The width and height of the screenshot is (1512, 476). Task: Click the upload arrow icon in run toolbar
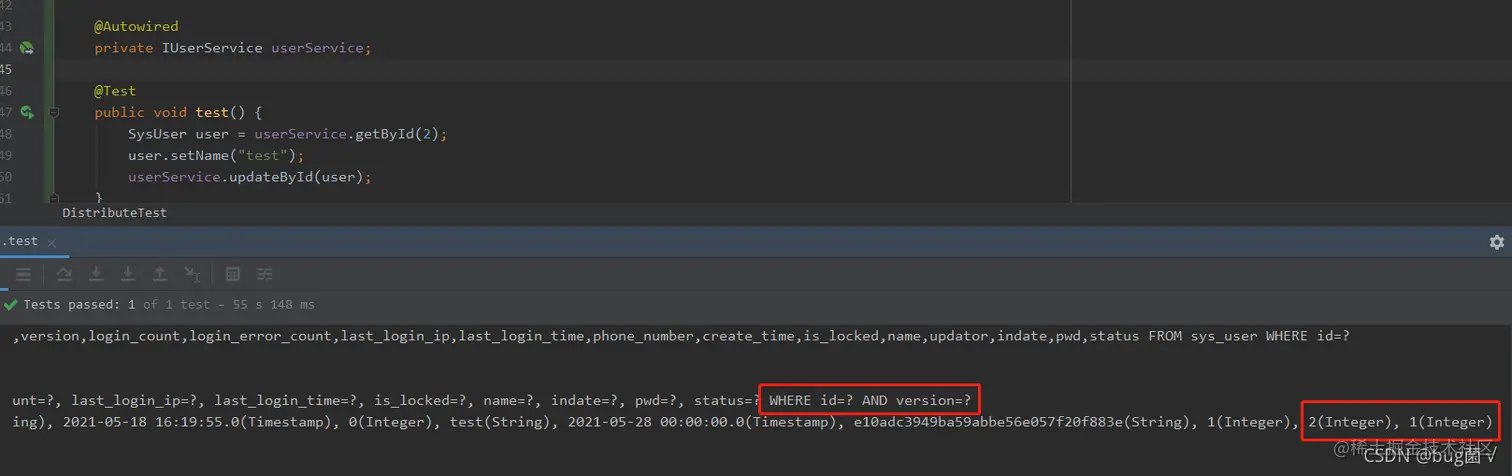(x=160, y=274)
